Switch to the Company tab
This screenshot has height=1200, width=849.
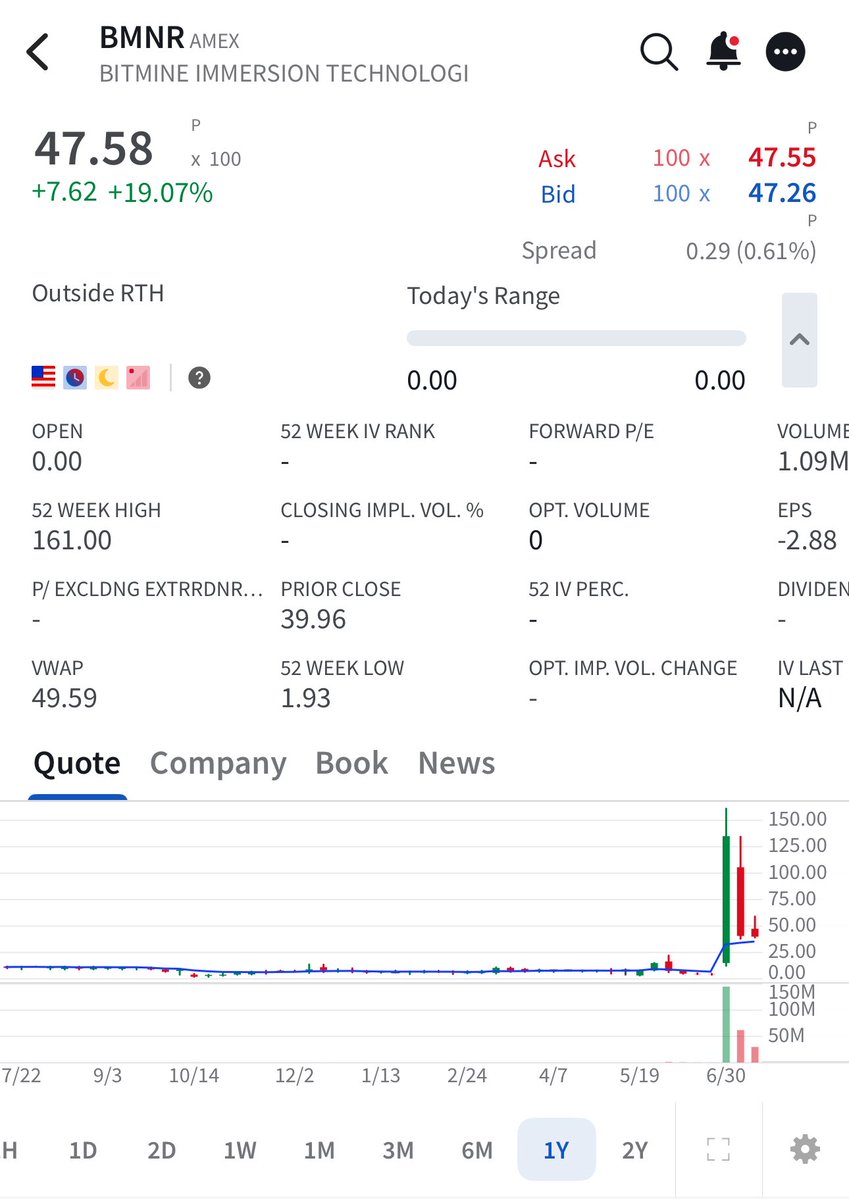218,764
